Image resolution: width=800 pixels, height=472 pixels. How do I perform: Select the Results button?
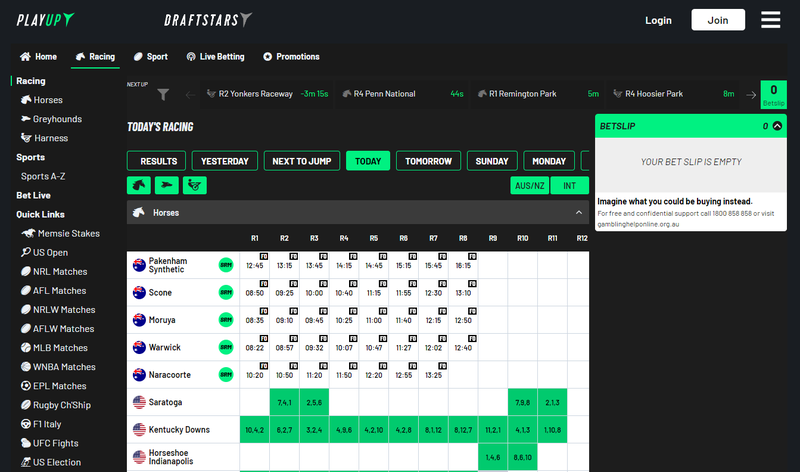(156, 161)
